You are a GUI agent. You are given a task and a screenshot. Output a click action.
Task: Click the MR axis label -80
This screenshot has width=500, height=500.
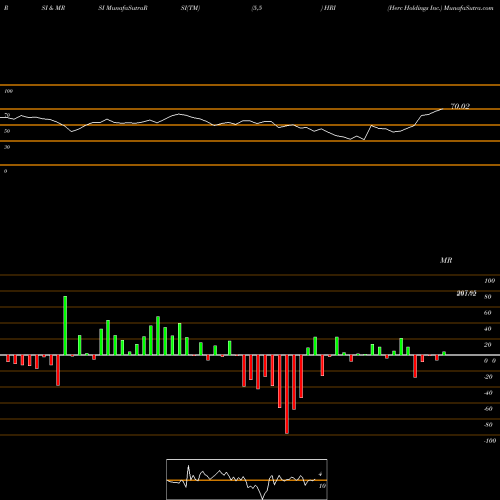point(488,425)
